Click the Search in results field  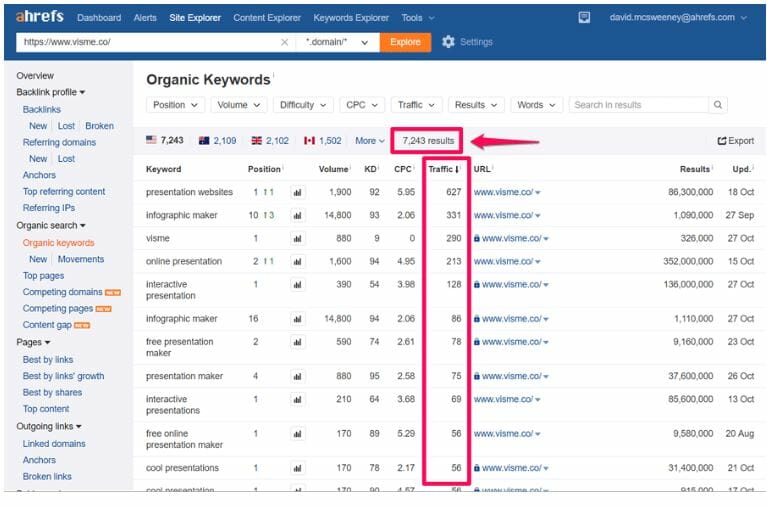click(638, 105)
